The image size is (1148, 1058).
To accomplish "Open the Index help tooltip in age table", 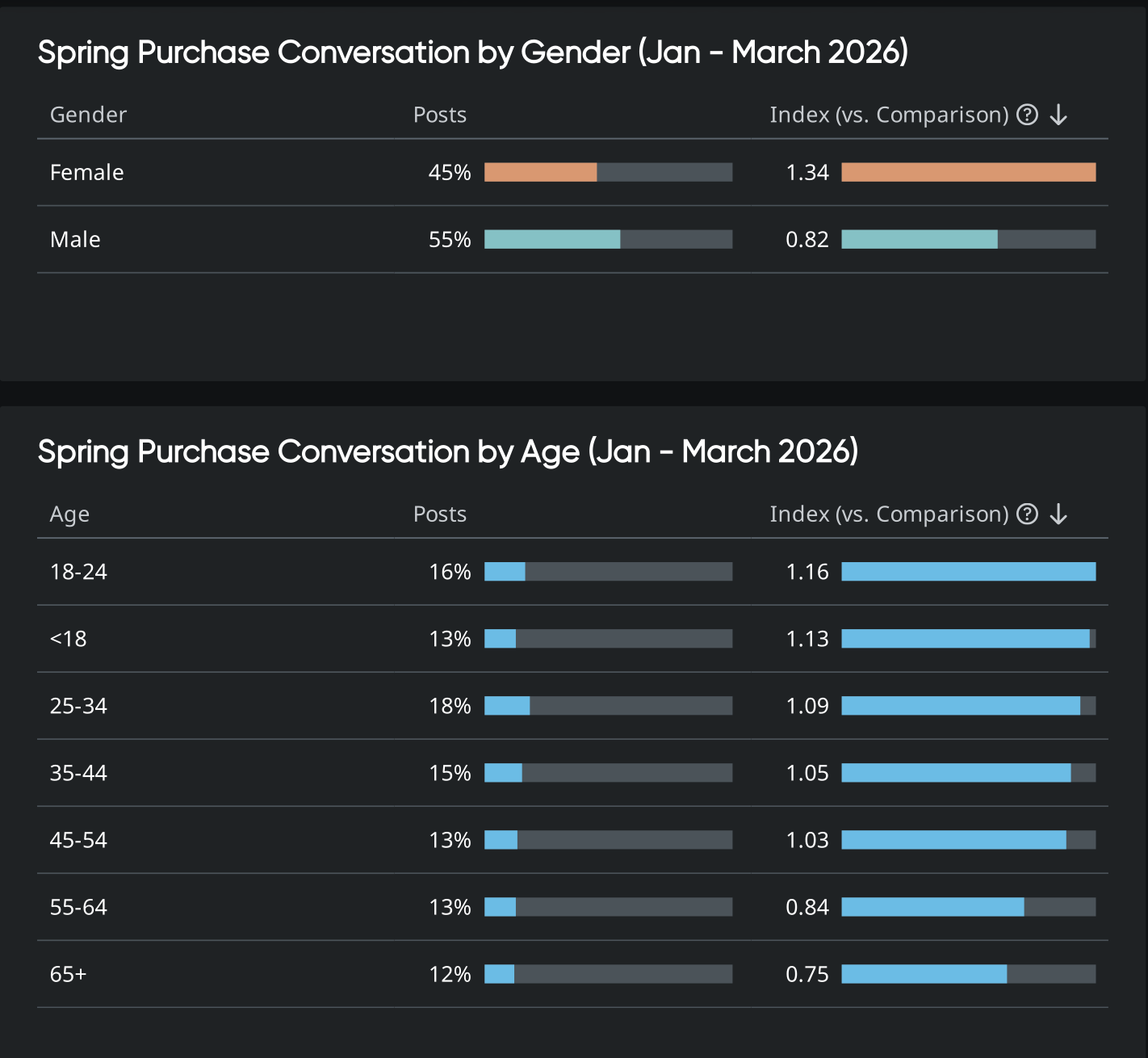I will point(1027,514).
